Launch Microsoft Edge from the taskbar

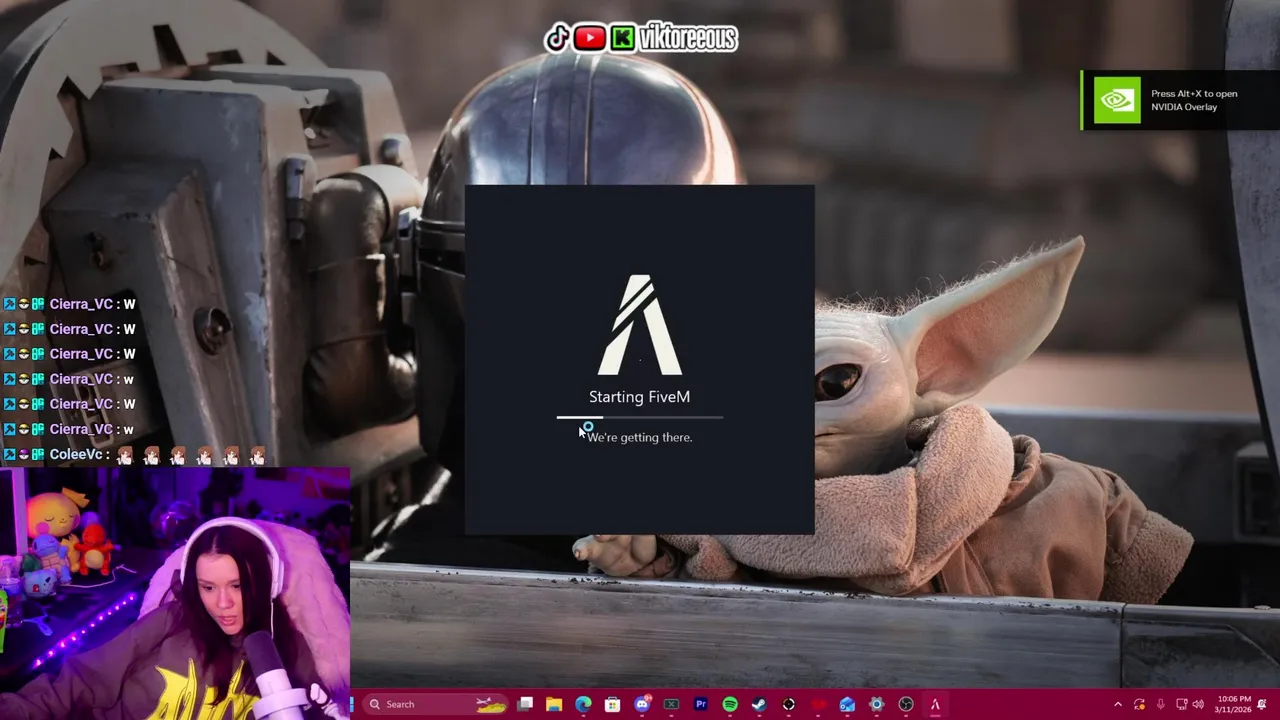tap(584, 704)
